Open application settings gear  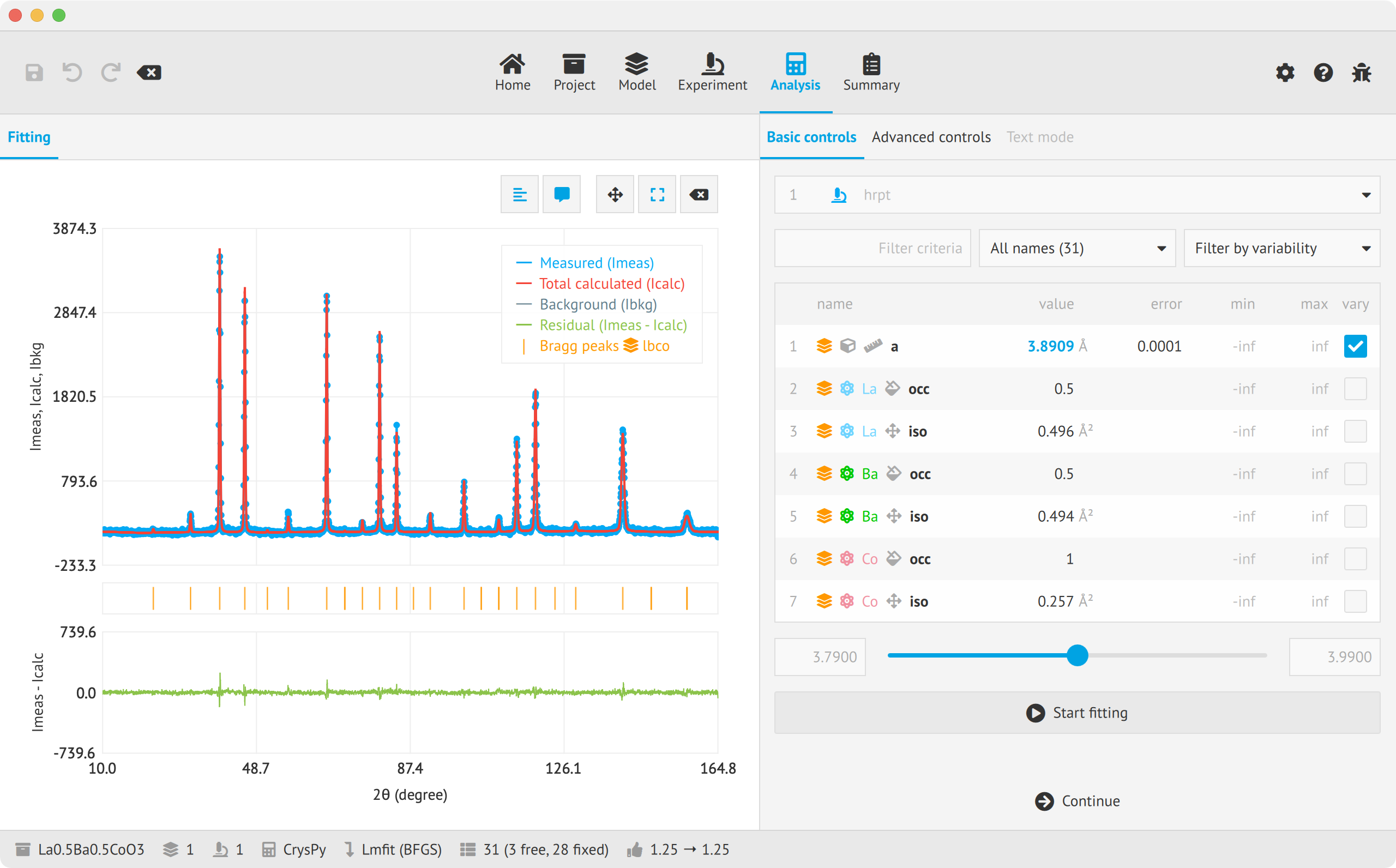1285,73
